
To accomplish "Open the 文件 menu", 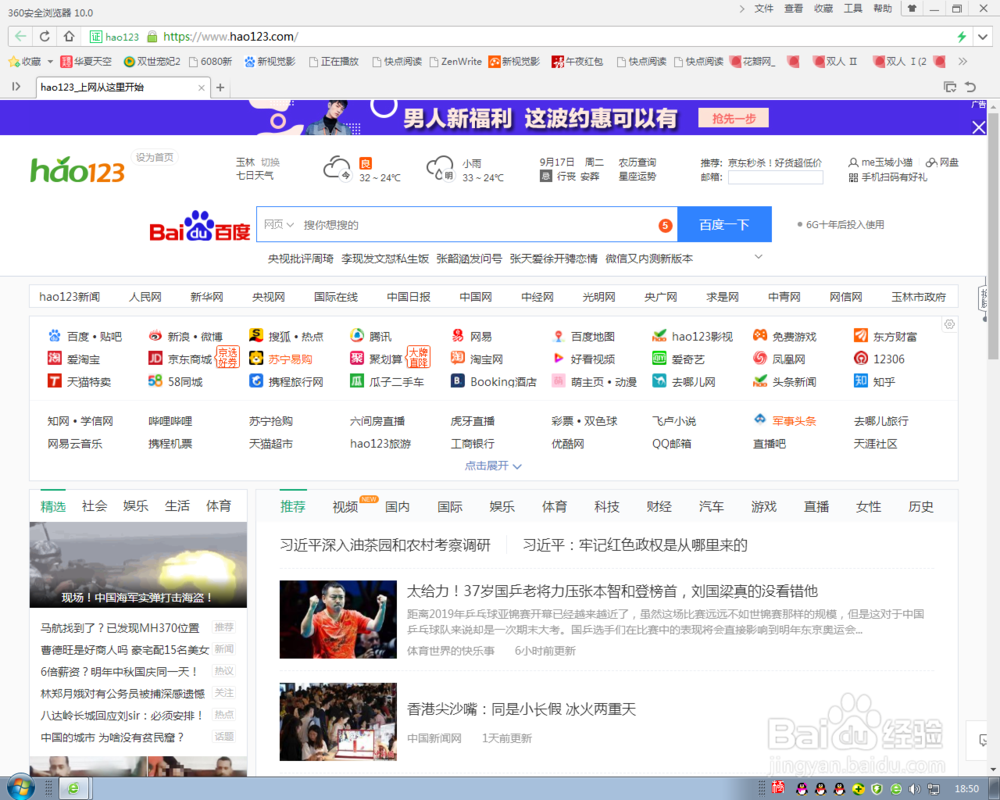I will click(x=764, y=8).
